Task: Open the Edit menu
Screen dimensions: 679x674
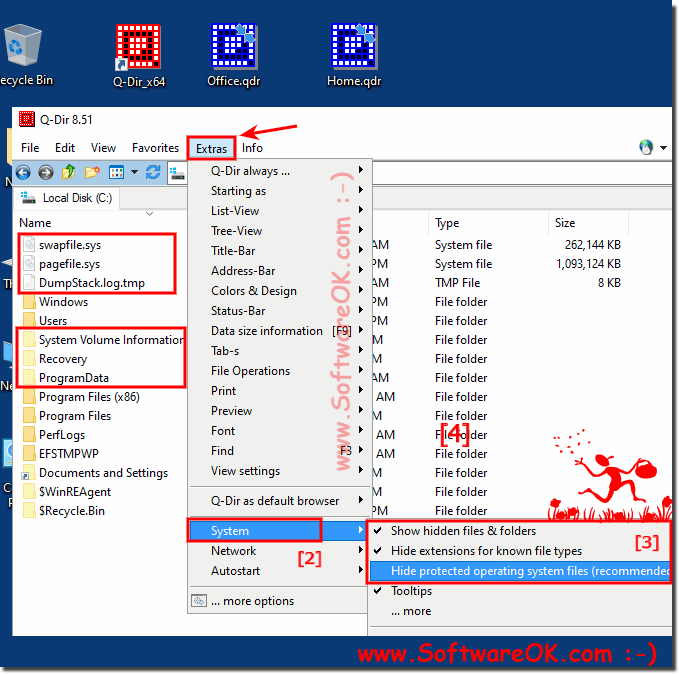Action: (x=65, y=148)
